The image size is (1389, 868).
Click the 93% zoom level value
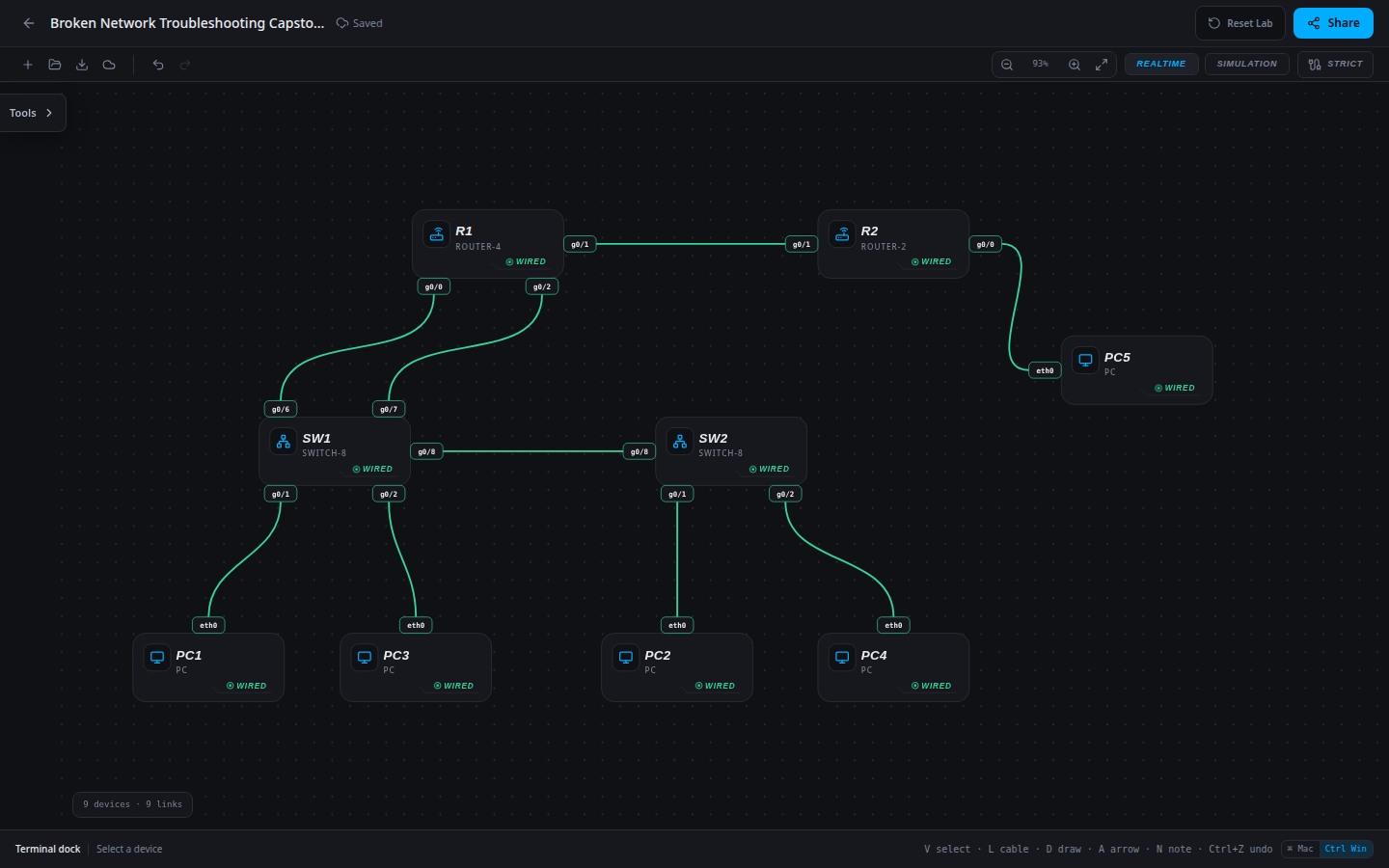tap(1041, 65)
